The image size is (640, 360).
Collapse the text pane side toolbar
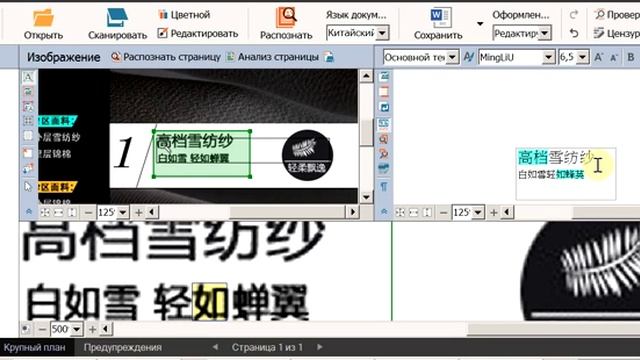pos(384,211)
